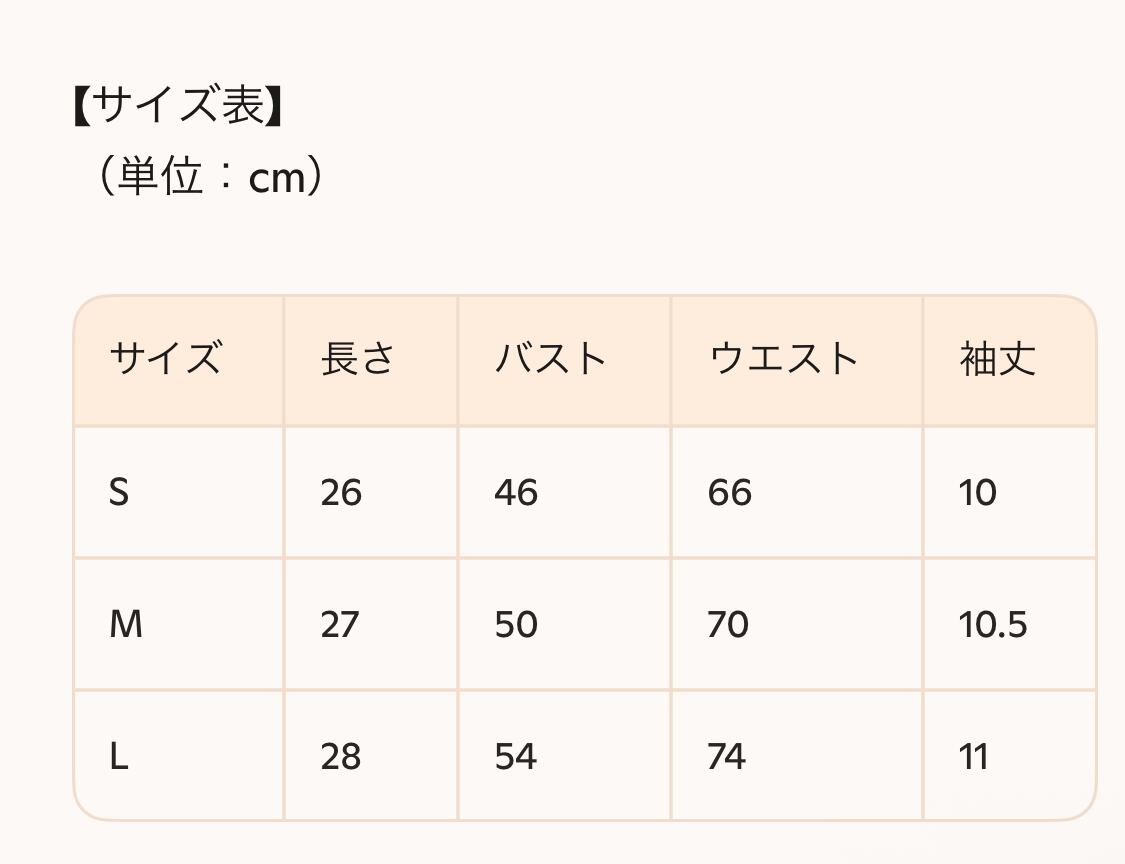Select the M size row label
The height and width of the screenshot is (864, 1125).
[126, 625]
